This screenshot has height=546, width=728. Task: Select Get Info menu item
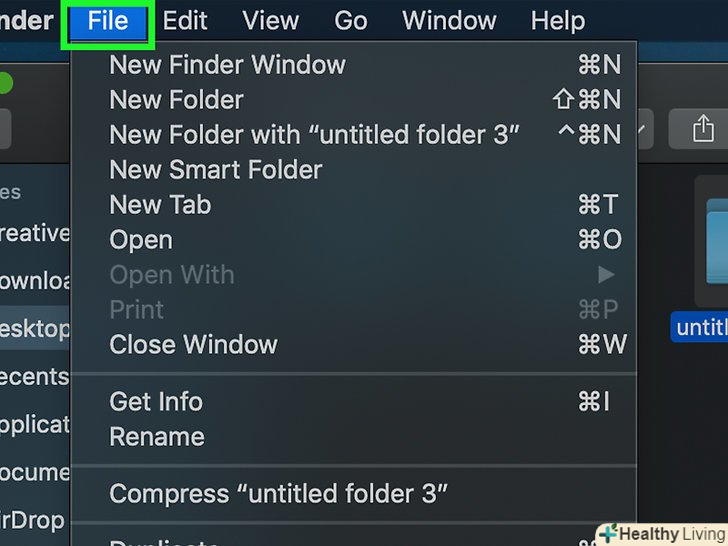pyautogui.click(x=156, y=402)
